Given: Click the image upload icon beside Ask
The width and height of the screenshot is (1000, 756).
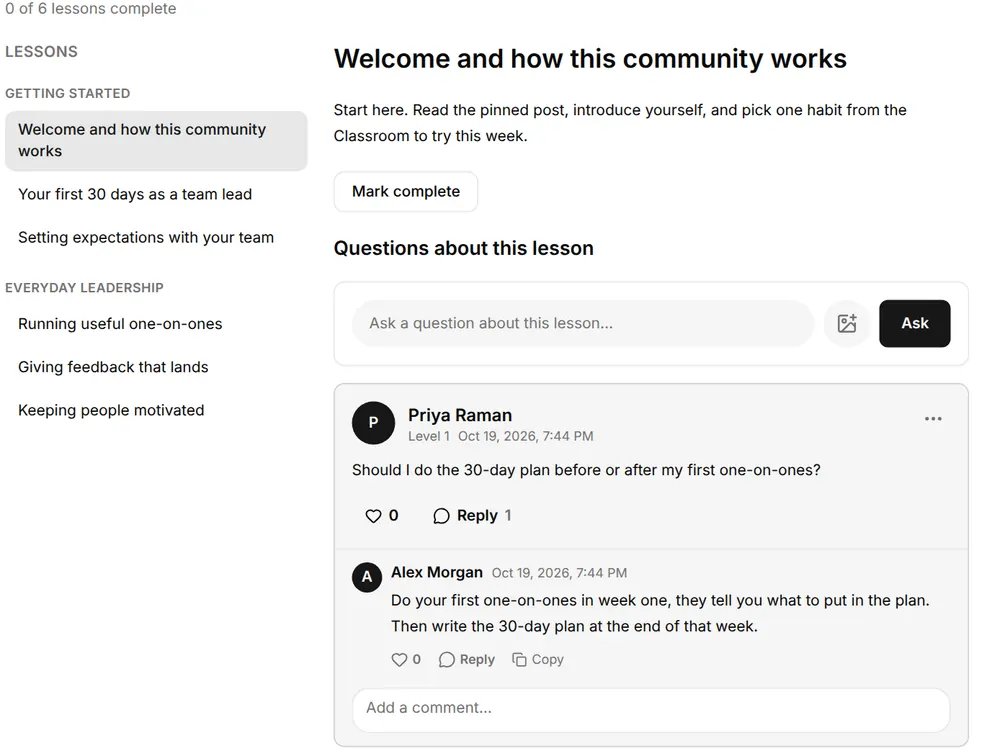Looking at the screenshot, I should pyautogui.click(x=847, y=323).
